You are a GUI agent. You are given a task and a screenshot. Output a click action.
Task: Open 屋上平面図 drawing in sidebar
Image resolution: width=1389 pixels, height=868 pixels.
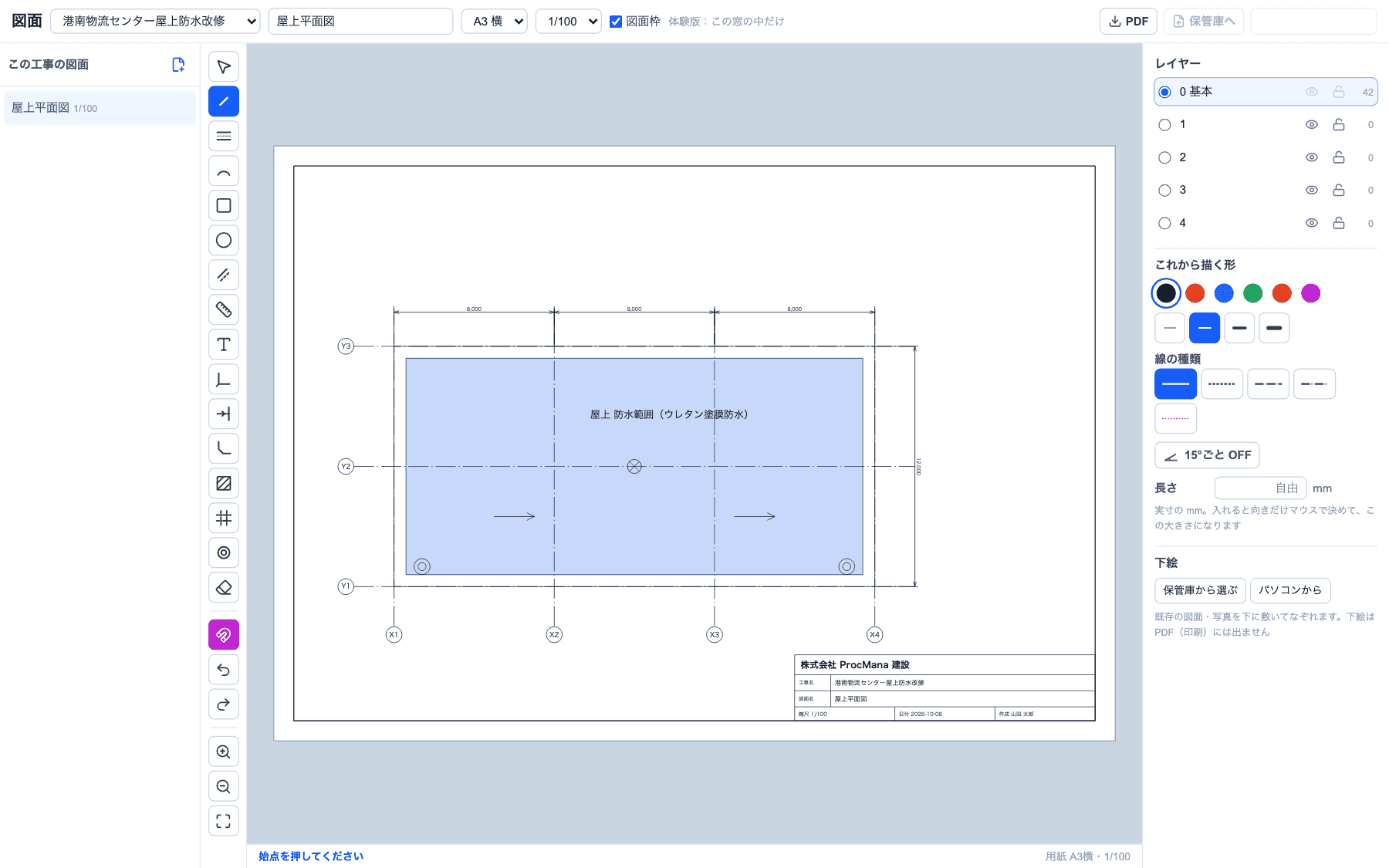(100, 108)
